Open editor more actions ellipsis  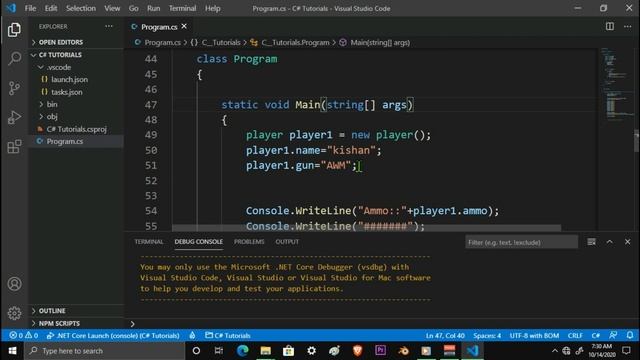coord(627,27)
